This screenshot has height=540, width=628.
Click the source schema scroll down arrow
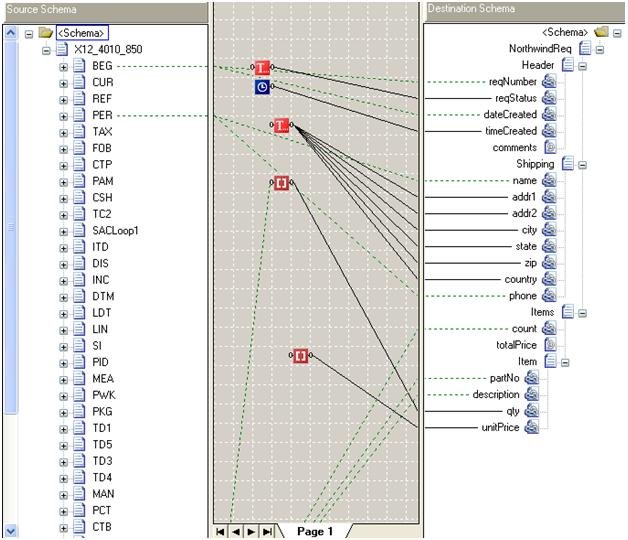11,530
